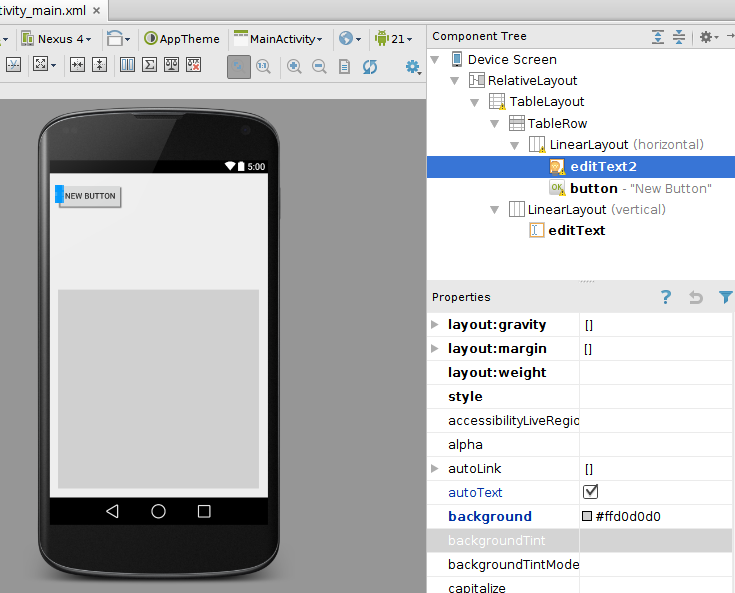The image size is (735, 593).
Task: Click NEW BUTTON in device preview
Action: coord(90,196)
